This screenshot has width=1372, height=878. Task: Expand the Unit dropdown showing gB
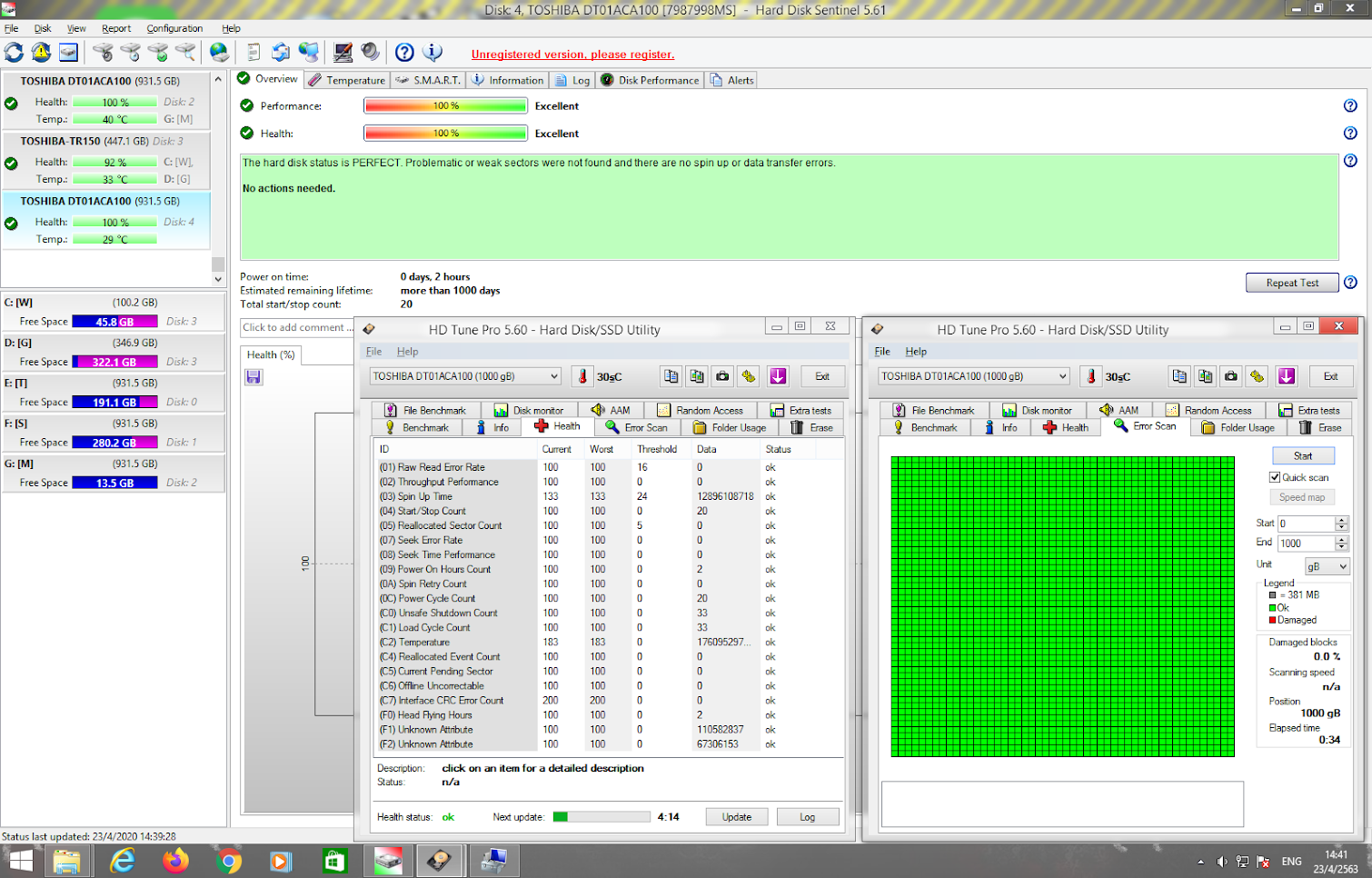pyautogui.click(x=1327, y=566)
